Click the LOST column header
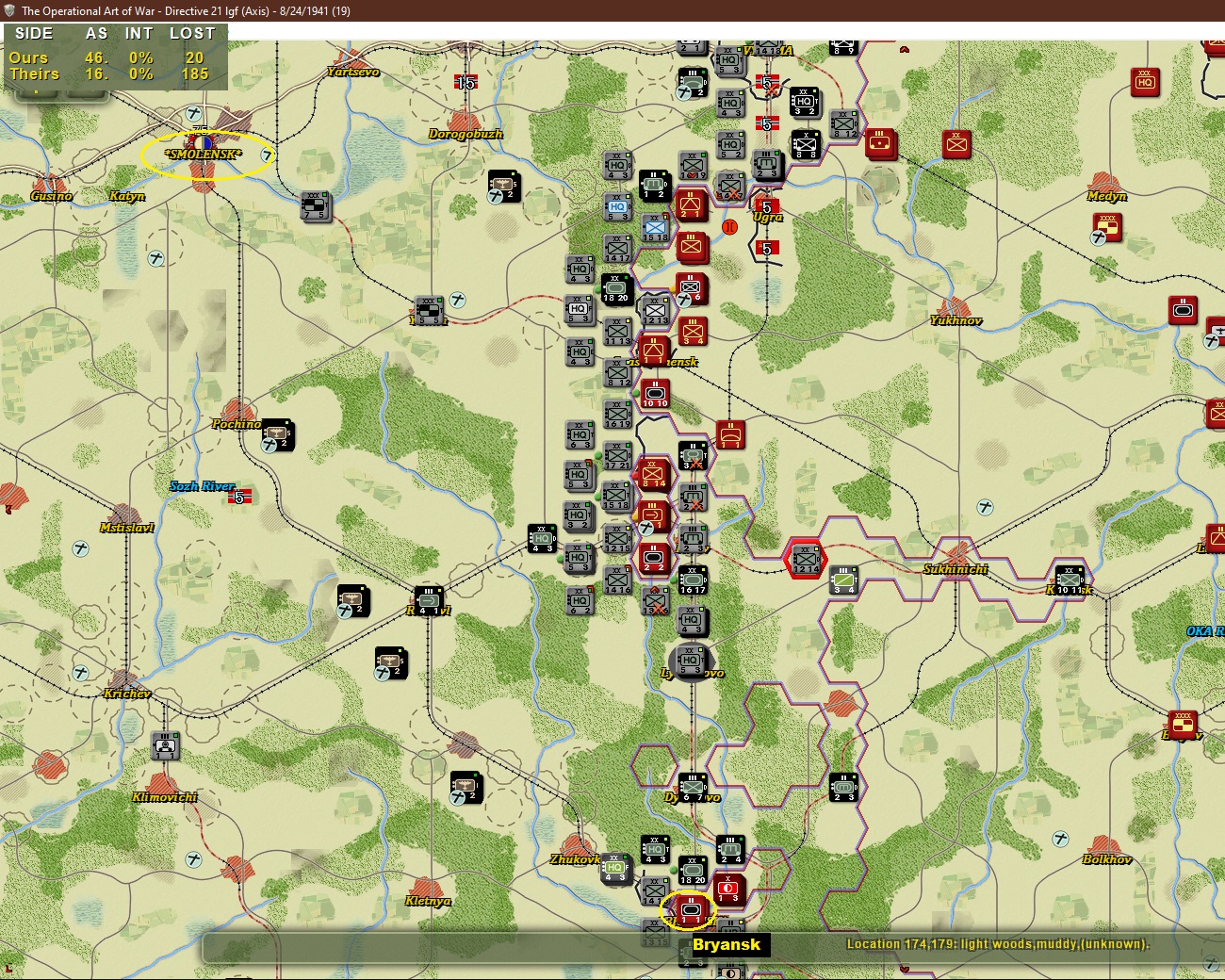This screenshot has width=1225, height=980. (192, 33)
